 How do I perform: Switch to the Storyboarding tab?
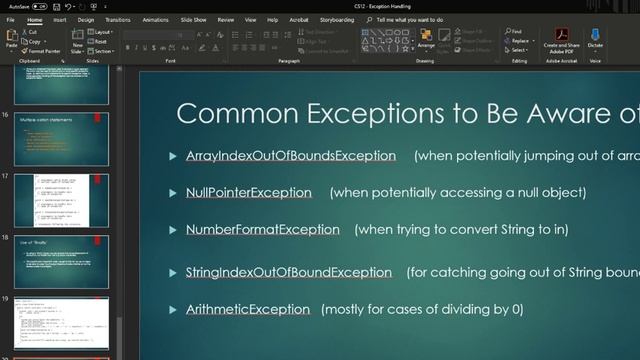point(337,20)
